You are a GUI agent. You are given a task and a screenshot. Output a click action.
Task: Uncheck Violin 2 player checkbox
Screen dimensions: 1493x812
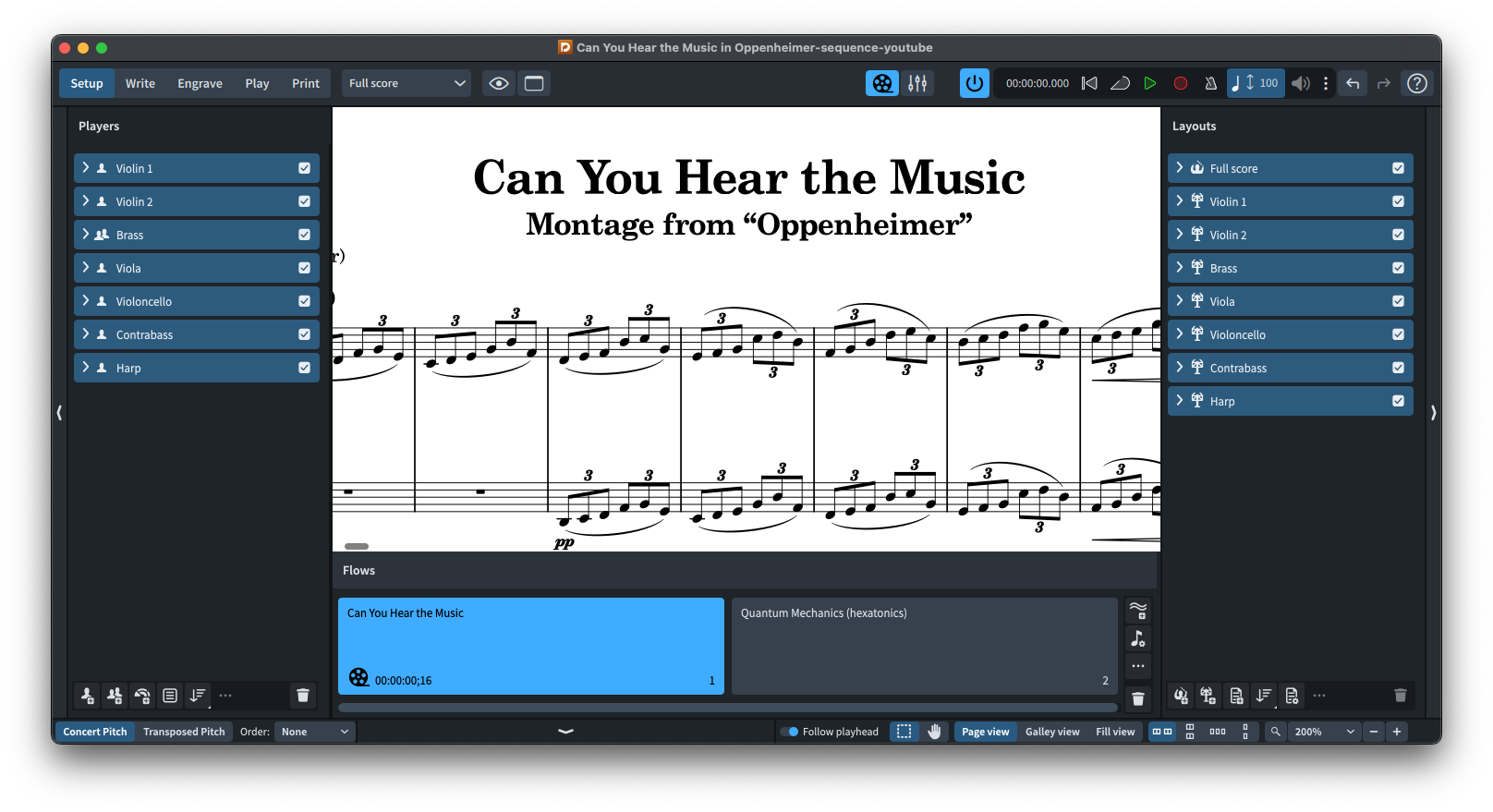pos(304,201)
